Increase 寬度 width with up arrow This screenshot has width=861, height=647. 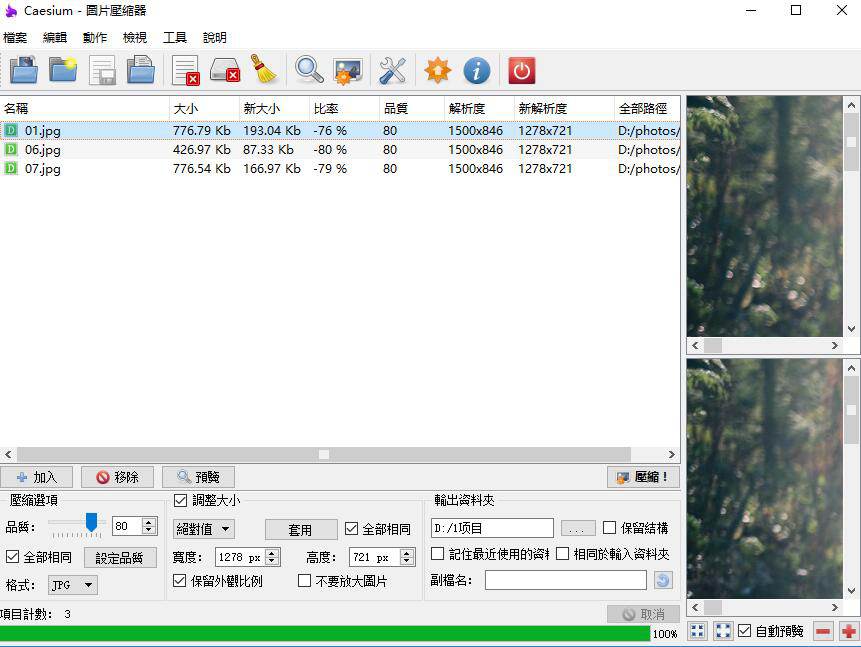(x=272, y=553)
